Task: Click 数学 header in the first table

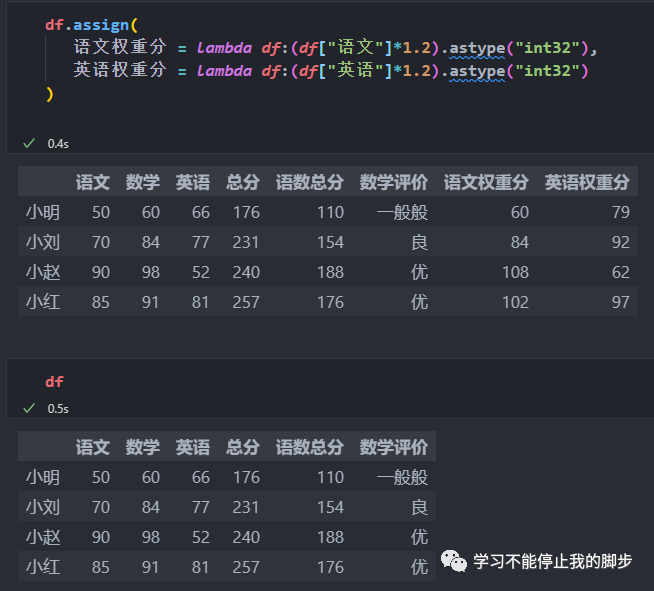Action: tap(143, 182)
